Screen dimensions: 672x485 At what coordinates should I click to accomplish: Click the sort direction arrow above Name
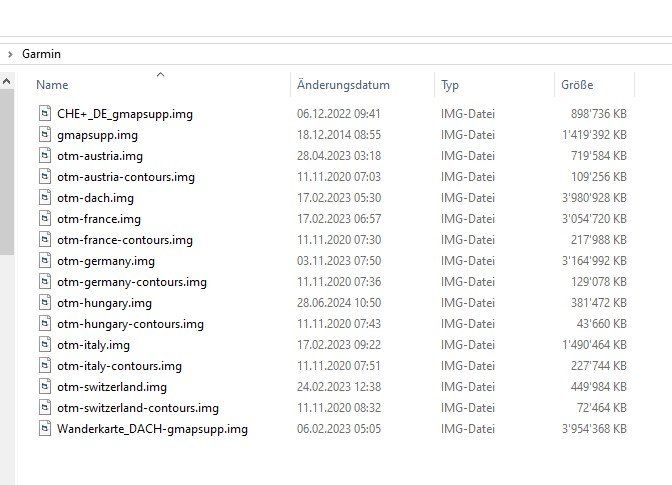pos(160,75)
